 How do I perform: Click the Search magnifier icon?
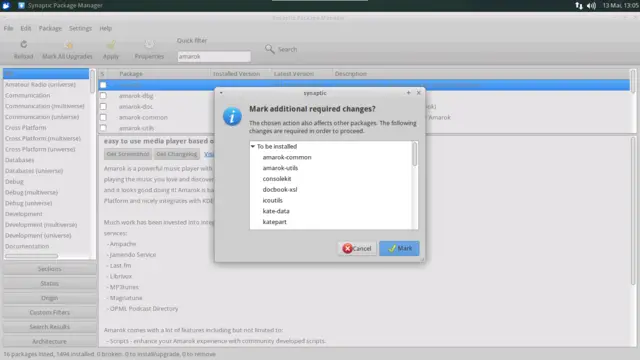[x=269, y=49]
